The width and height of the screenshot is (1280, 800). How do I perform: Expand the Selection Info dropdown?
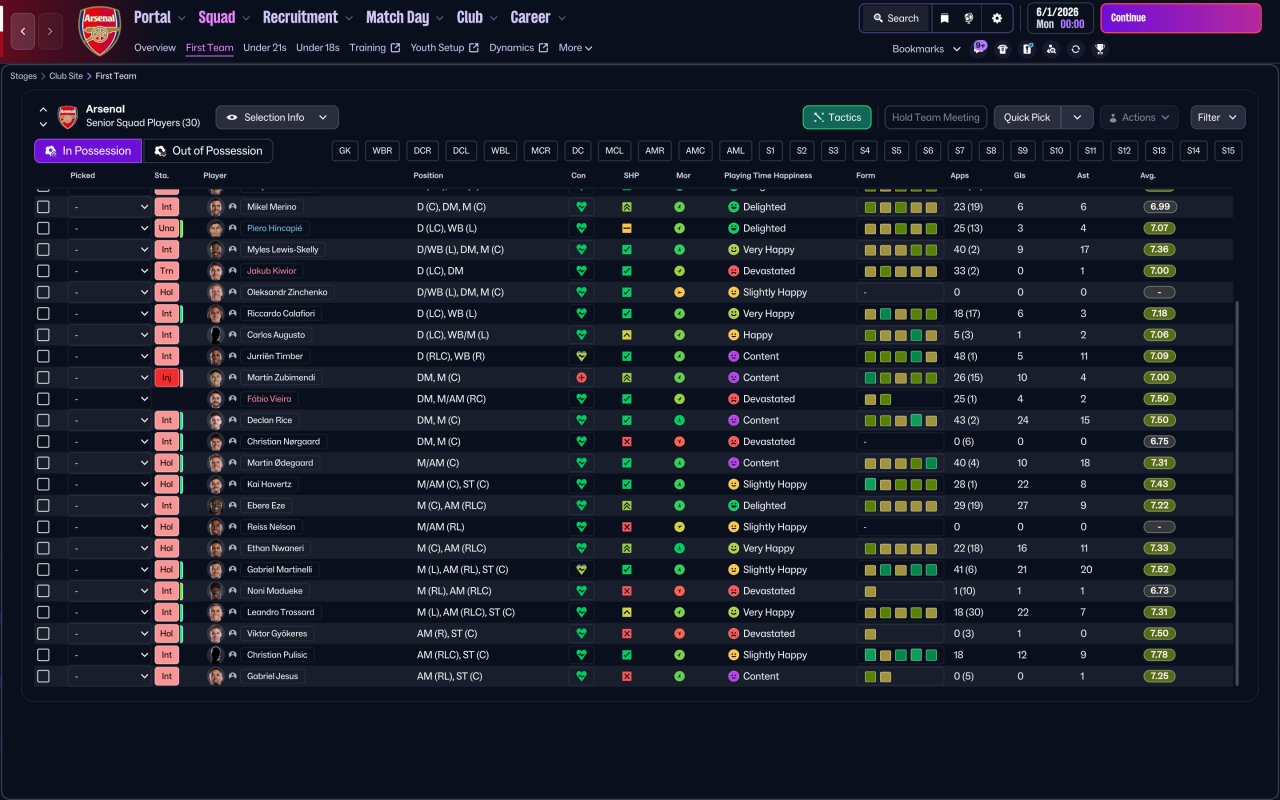pos(277,117)
